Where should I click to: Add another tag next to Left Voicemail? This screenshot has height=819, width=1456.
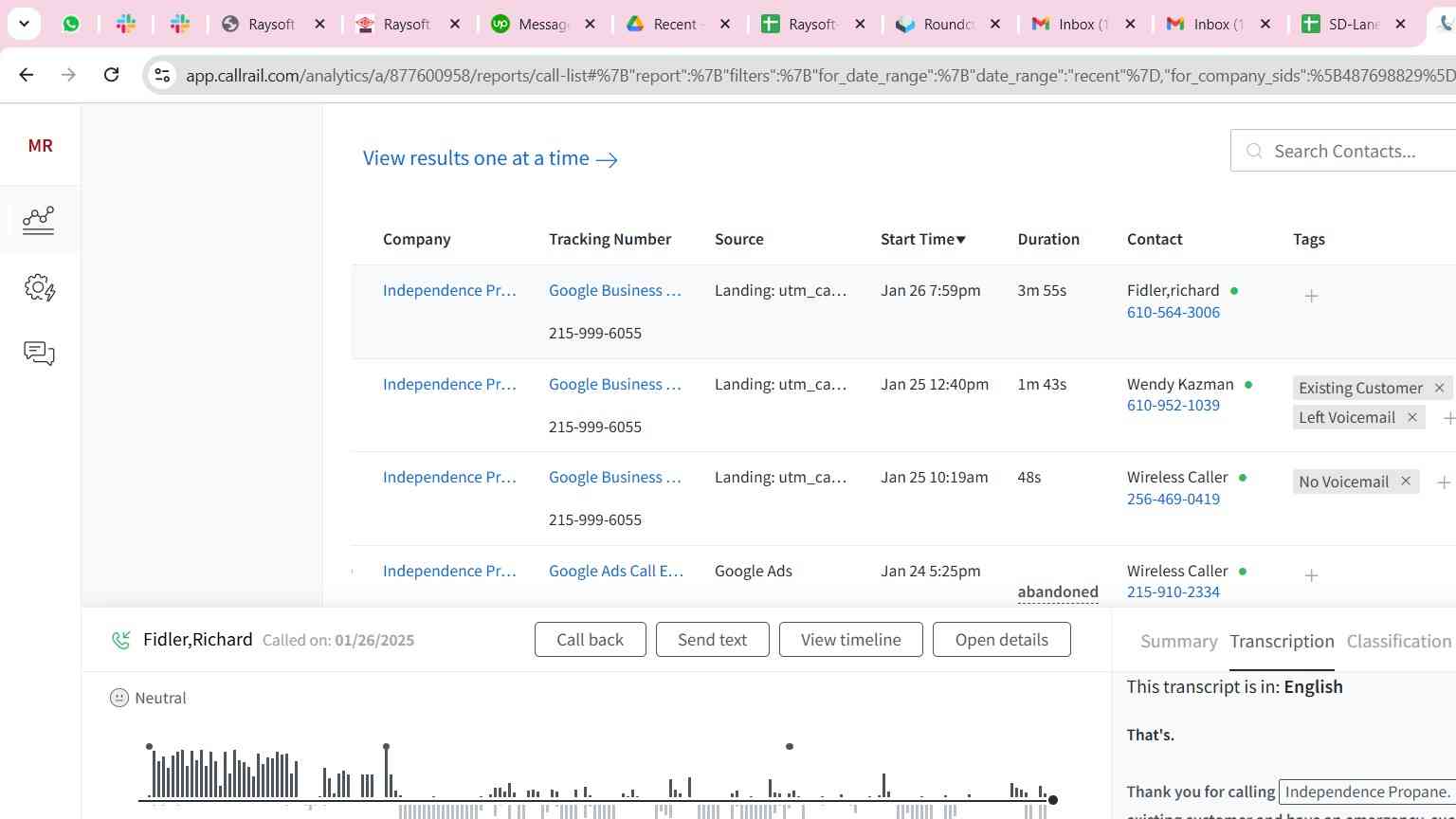click(1447, 418)
